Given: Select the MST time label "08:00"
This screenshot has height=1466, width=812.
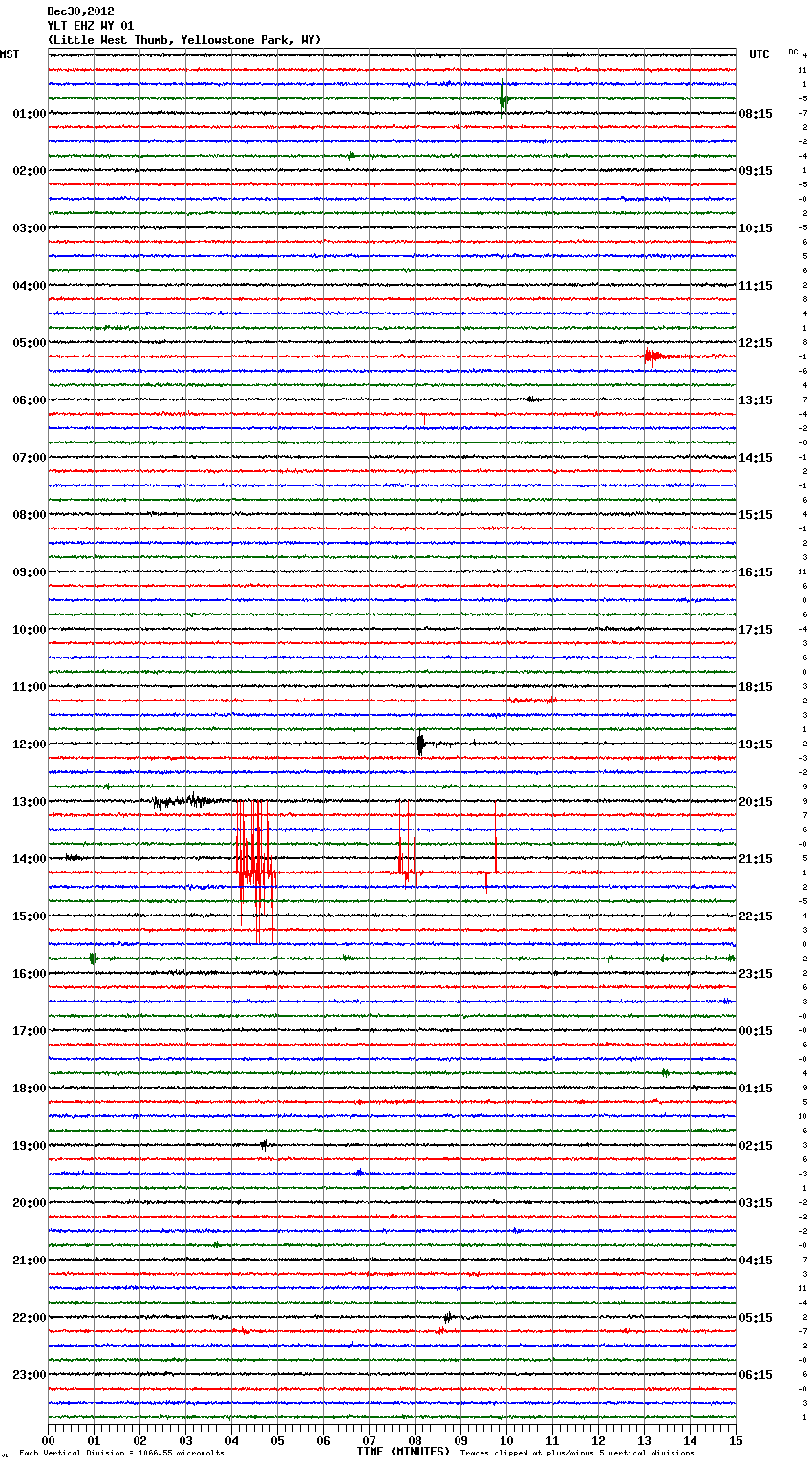Looking at the screenshot, I should pyautogui.click(x=30, y=515).
